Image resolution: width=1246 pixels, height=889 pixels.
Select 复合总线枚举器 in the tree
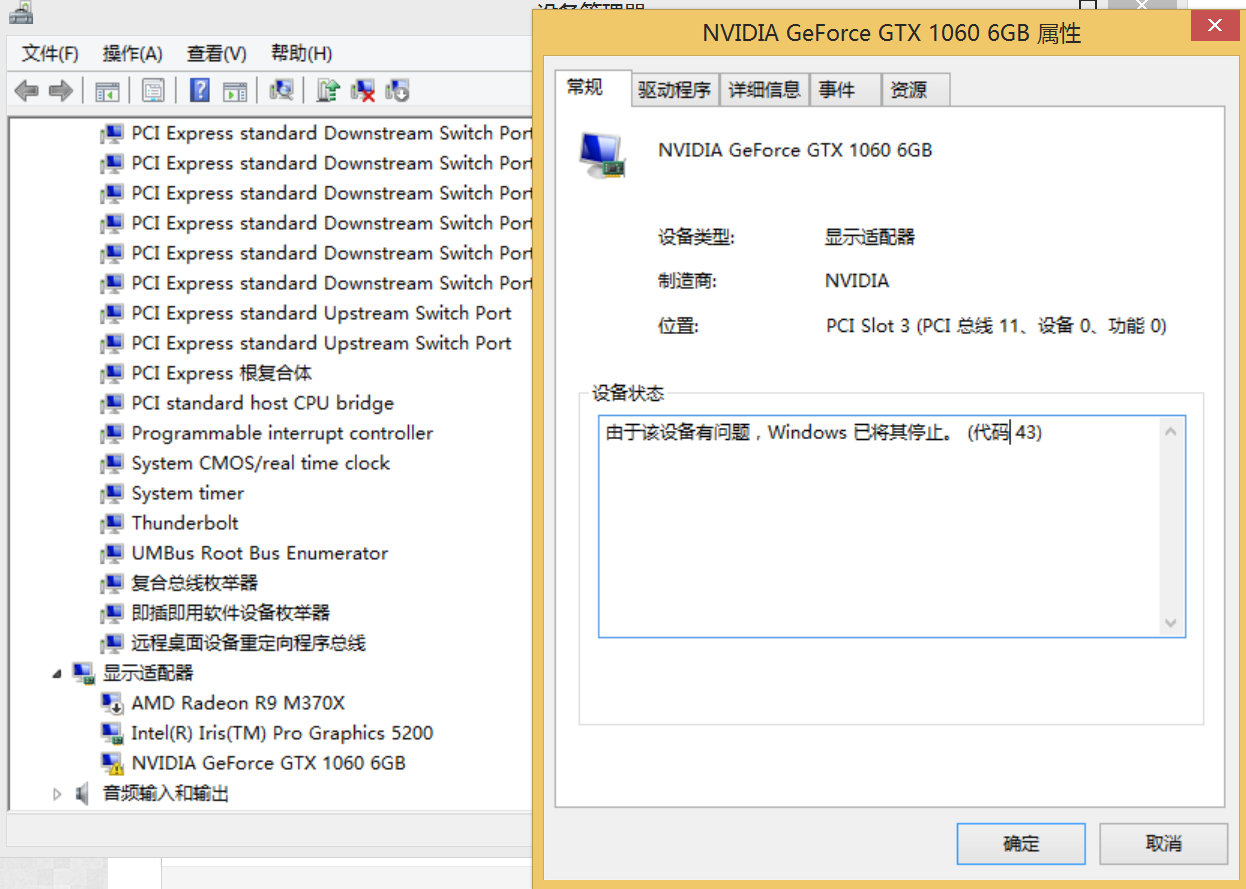[x=195, y=583]
